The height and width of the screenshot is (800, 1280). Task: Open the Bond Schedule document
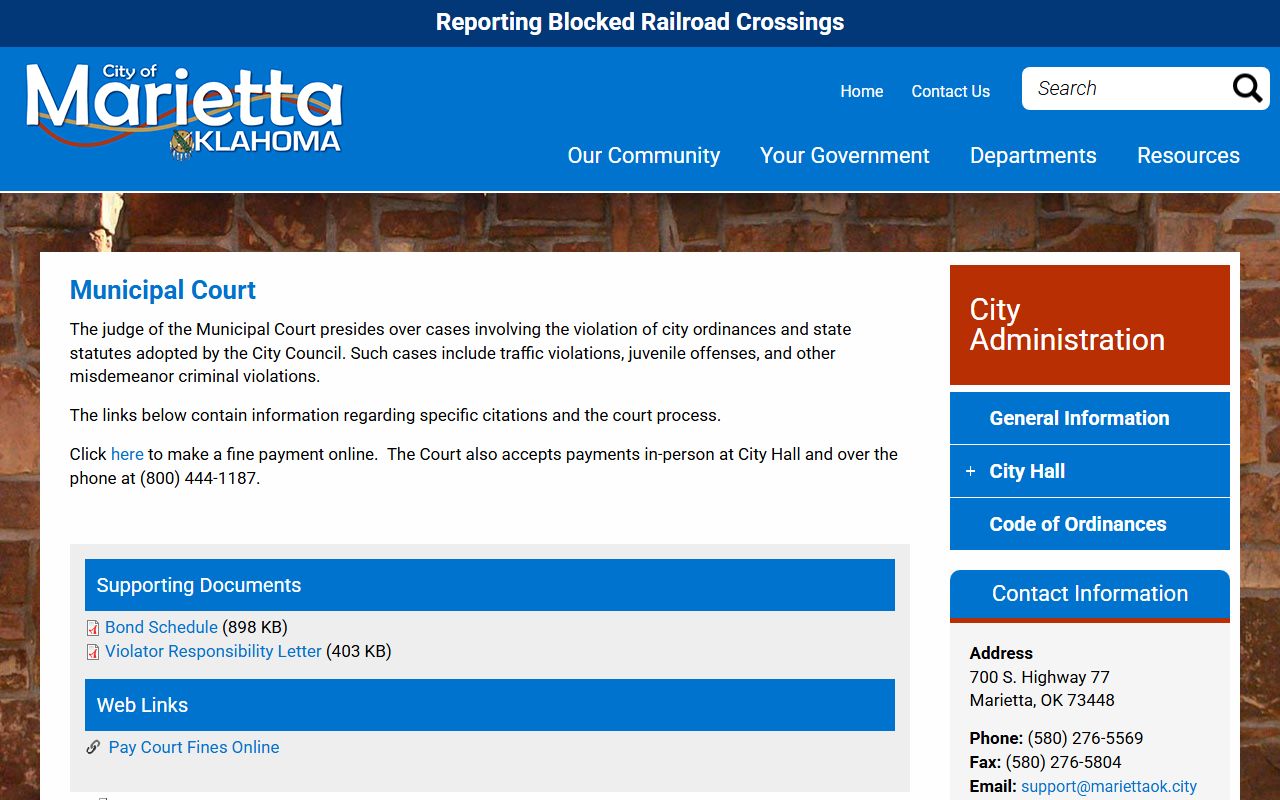(x=161, y=627)
